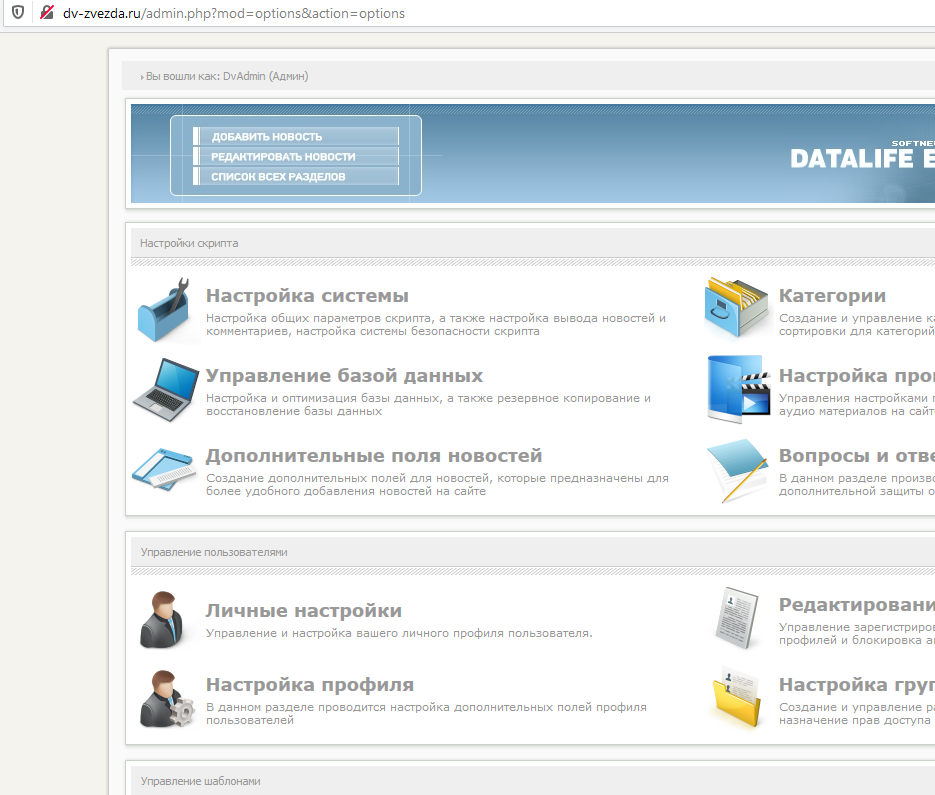Open the laptop icon for database management
Viewport: 935px width, 795px height.
click(x=166, y=390)
